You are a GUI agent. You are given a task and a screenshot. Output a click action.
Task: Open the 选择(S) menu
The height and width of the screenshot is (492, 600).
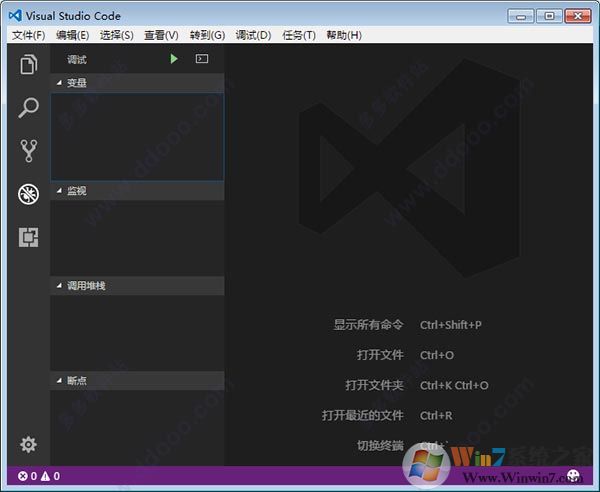[117, 36]
